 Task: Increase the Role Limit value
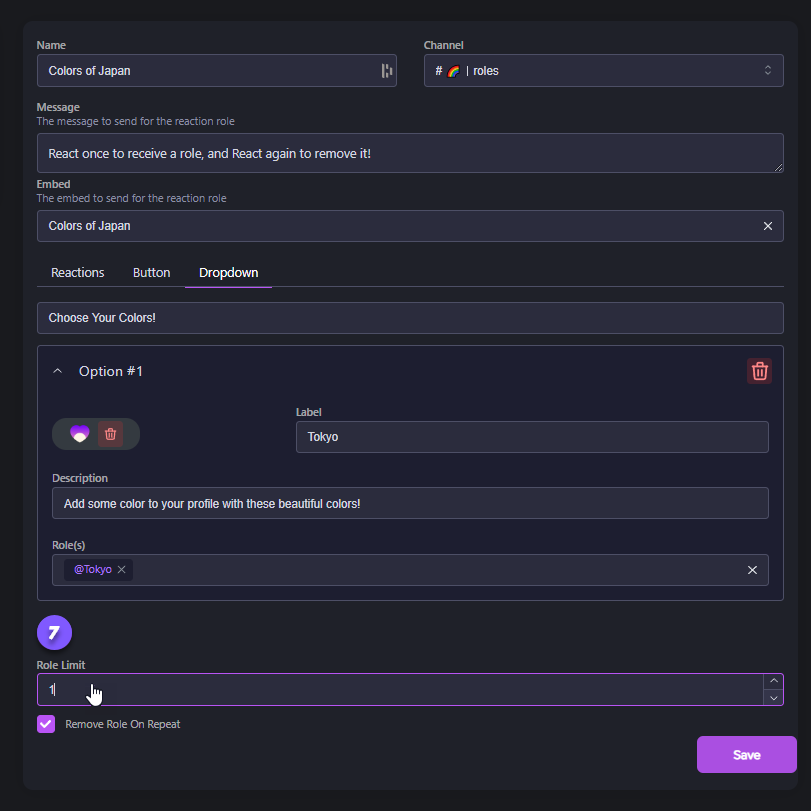point(773,681)
